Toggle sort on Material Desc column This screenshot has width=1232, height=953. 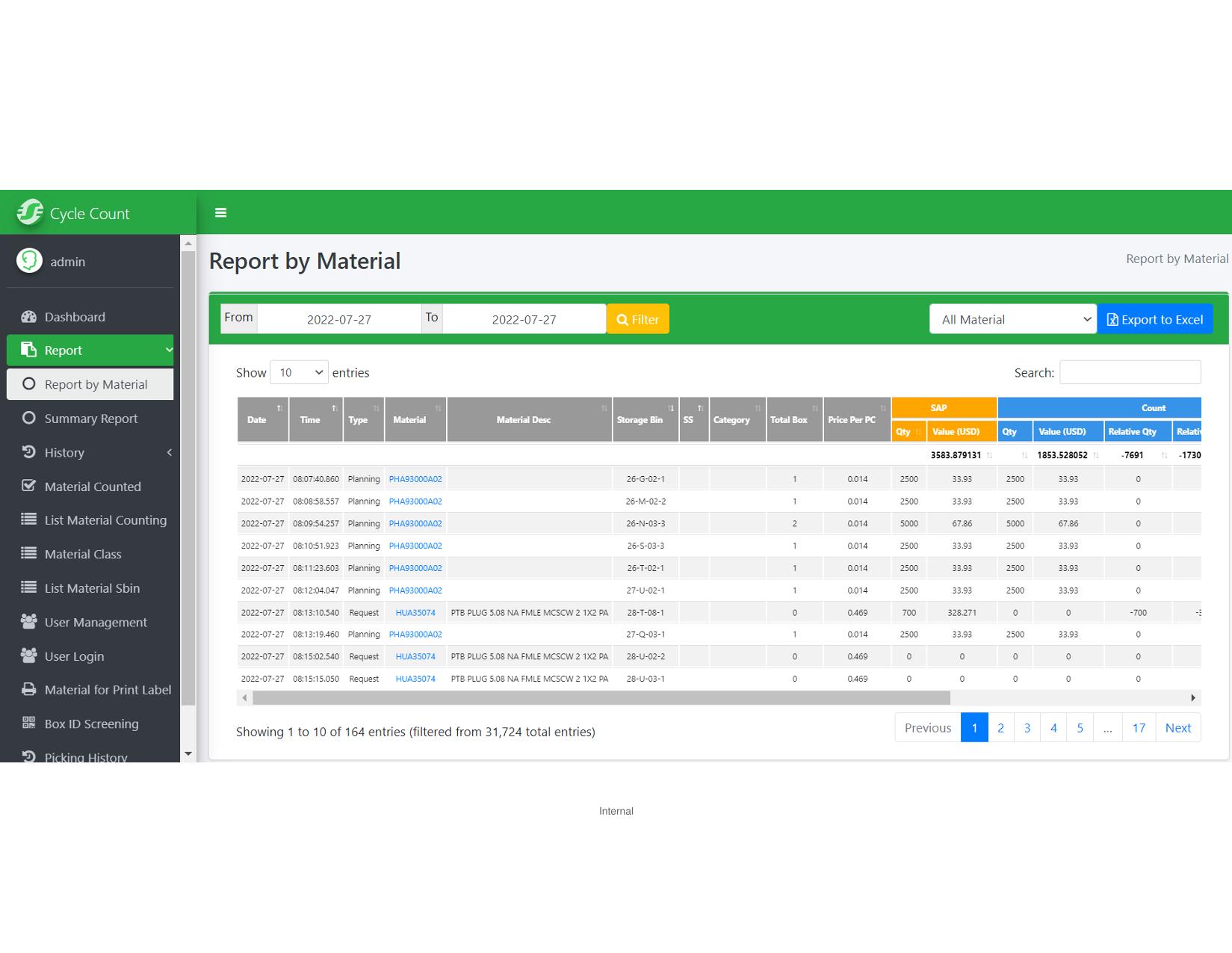click(528, 419)
